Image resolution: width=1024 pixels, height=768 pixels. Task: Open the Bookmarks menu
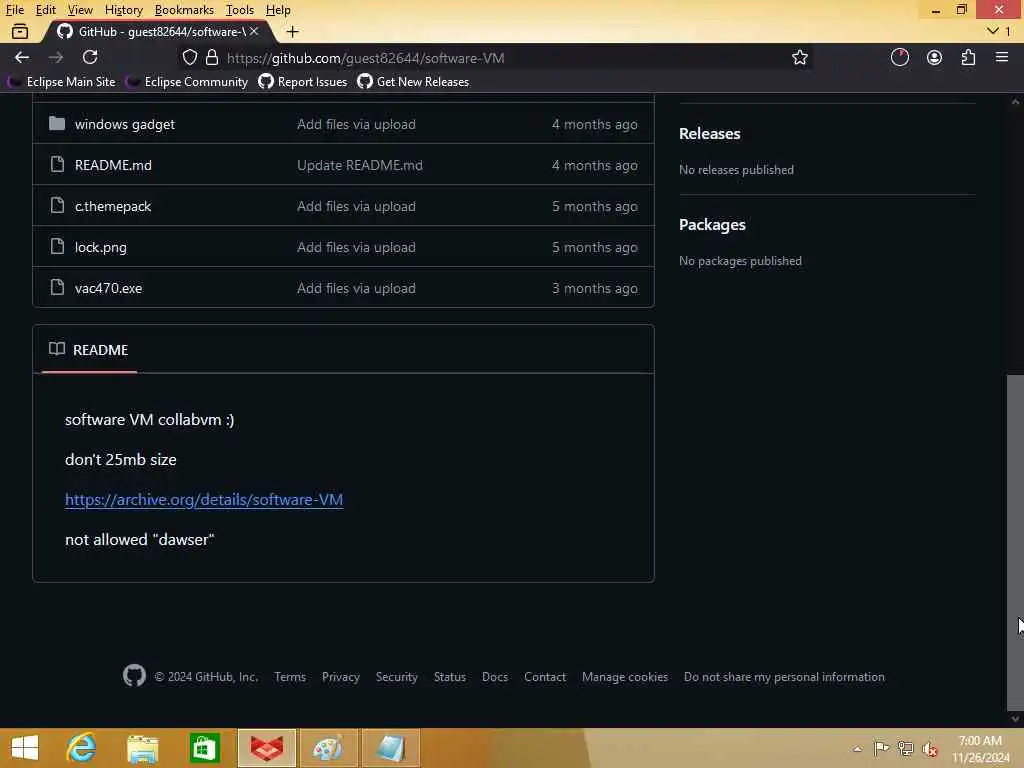[x=184, y=10]
